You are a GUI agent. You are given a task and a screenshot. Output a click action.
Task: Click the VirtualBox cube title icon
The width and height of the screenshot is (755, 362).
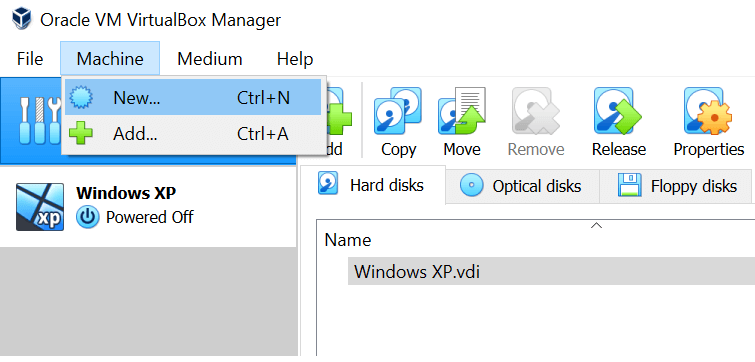click(x=22, y=20)
